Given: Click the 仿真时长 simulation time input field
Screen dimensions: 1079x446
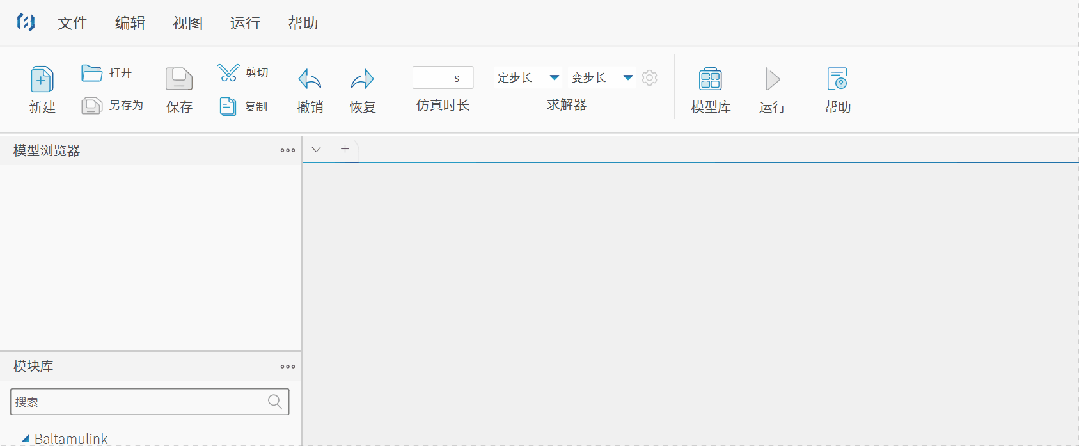Looking at the screenshot, I should click(442, 78).
